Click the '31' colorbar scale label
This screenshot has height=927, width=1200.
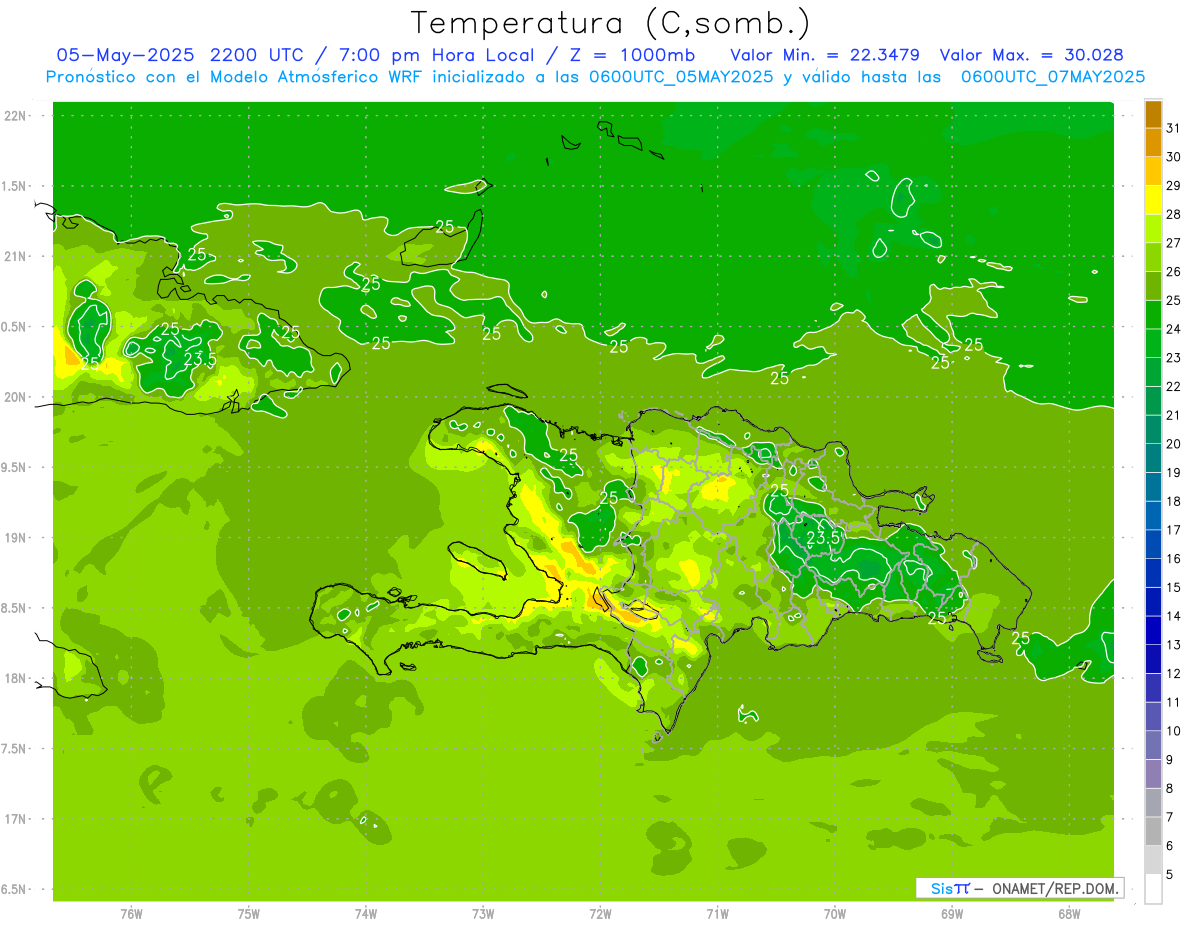point(1174,128)
